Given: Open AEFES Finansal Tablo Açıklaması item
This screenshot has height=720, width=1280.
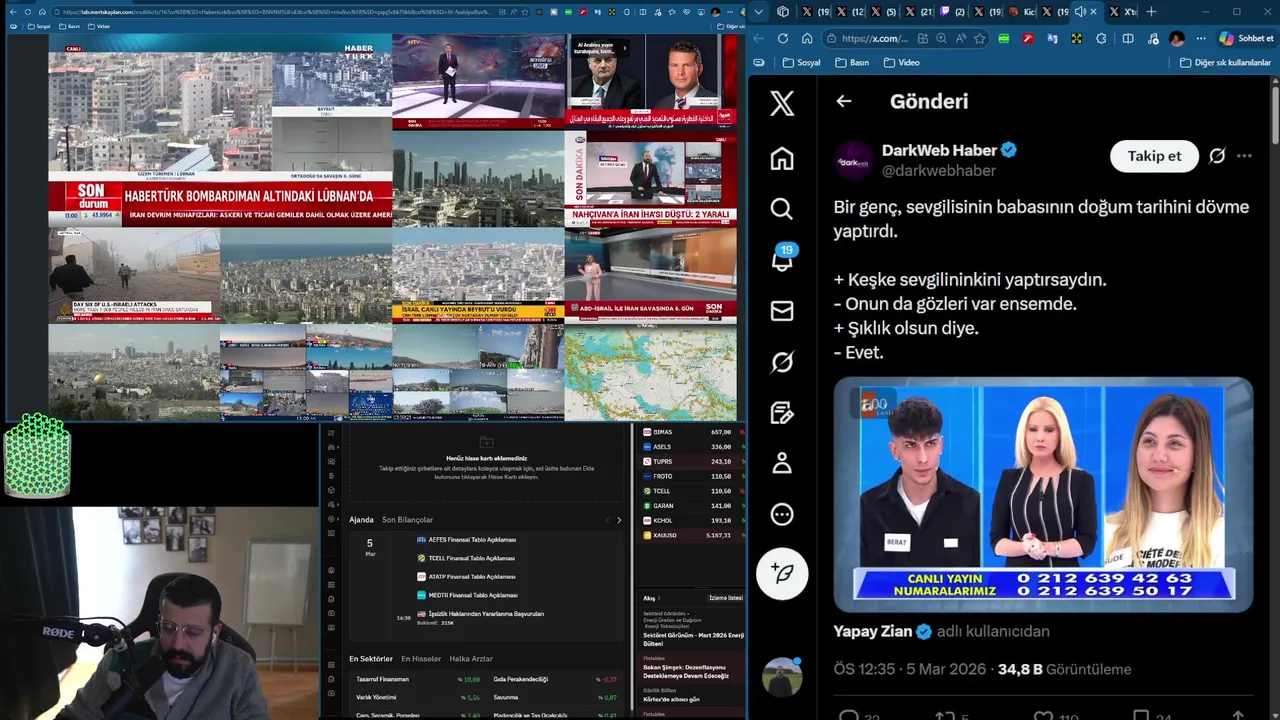Looking at the screenshot, I should (471, 539).
